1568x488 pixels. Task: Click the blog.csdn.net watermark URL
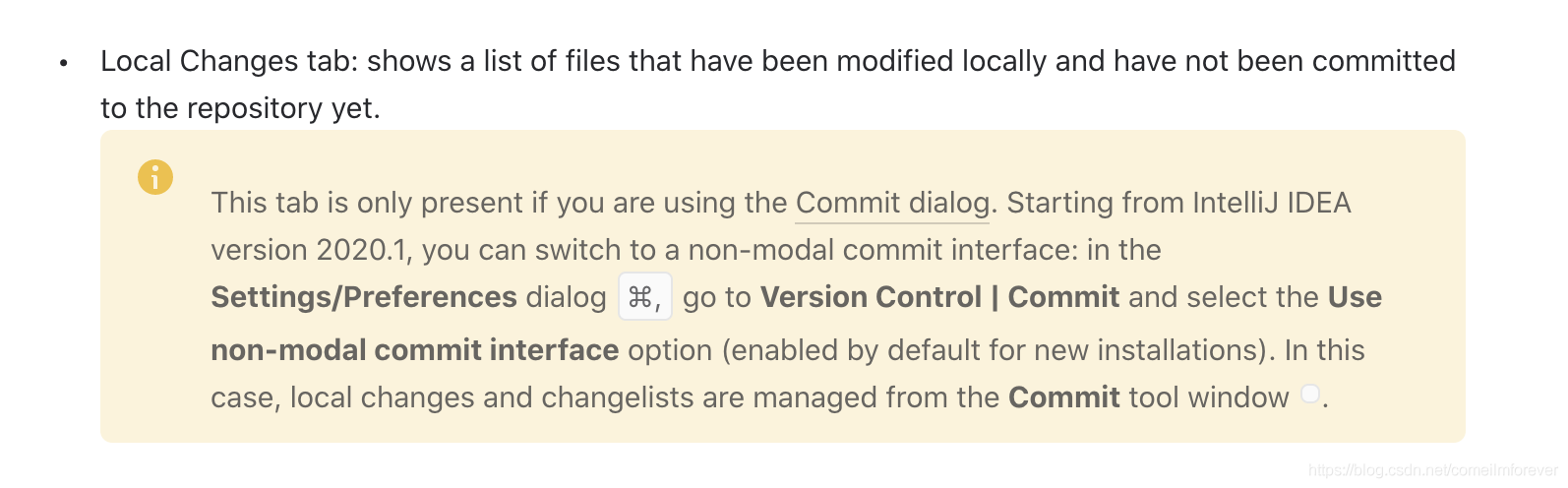(x=1432, y=470)
